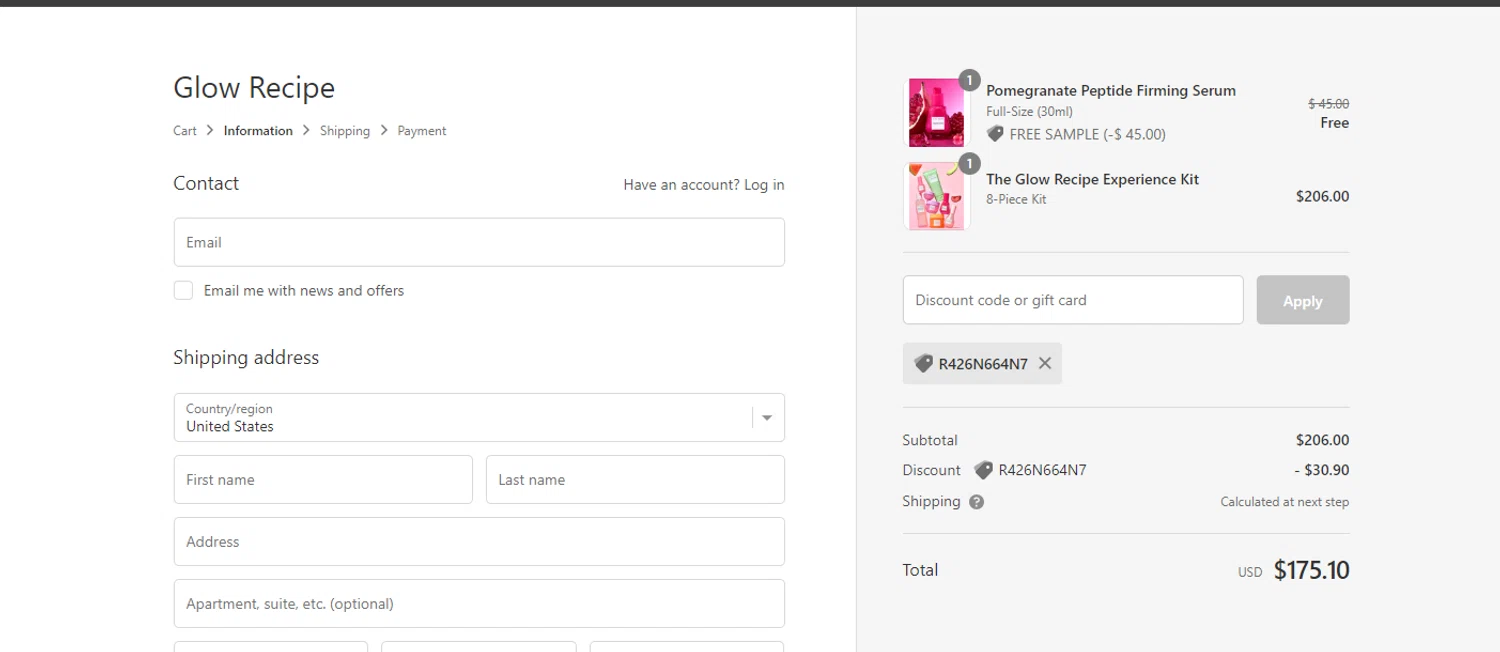Click the struck-through $45.00 price
This screenshot has height=652, width=1500.
coord(1328,104)
